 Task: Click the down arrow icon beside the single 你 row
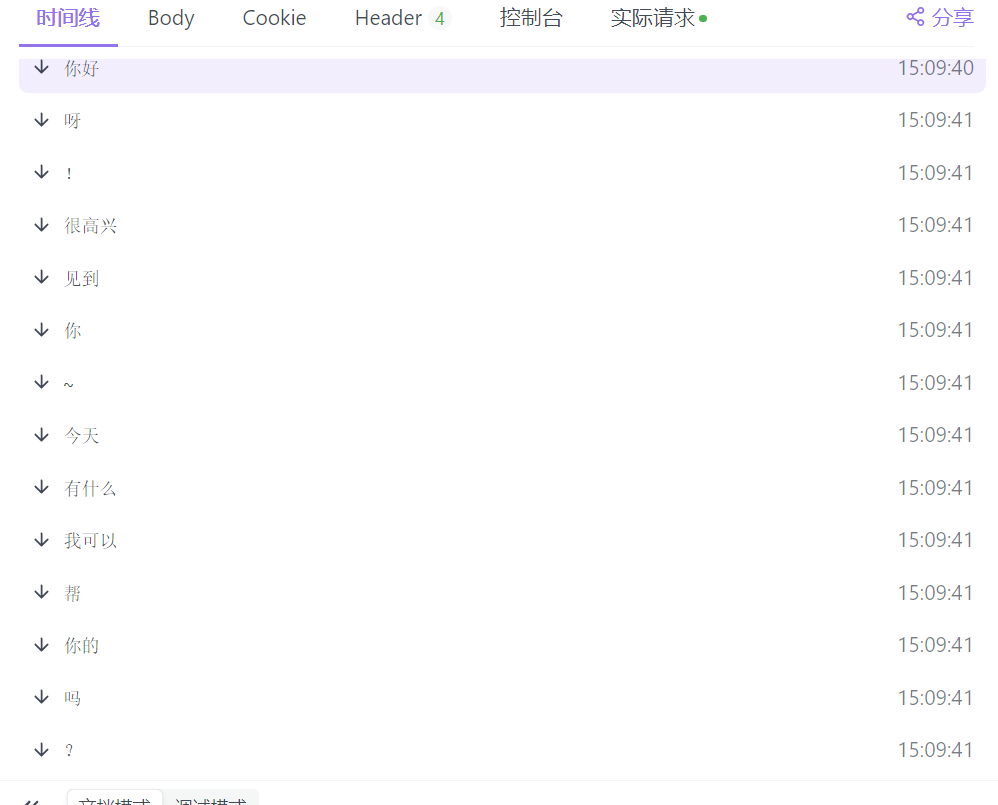pos(41,330)
